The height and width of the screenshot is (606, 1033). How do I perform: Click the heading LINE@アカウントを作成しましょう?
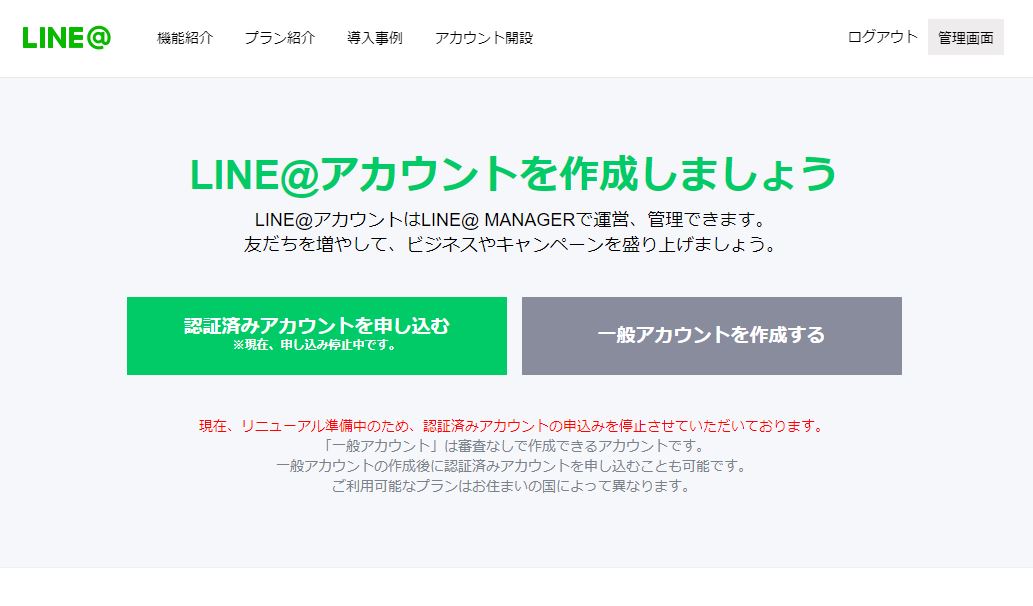click(x=513, y=174)
